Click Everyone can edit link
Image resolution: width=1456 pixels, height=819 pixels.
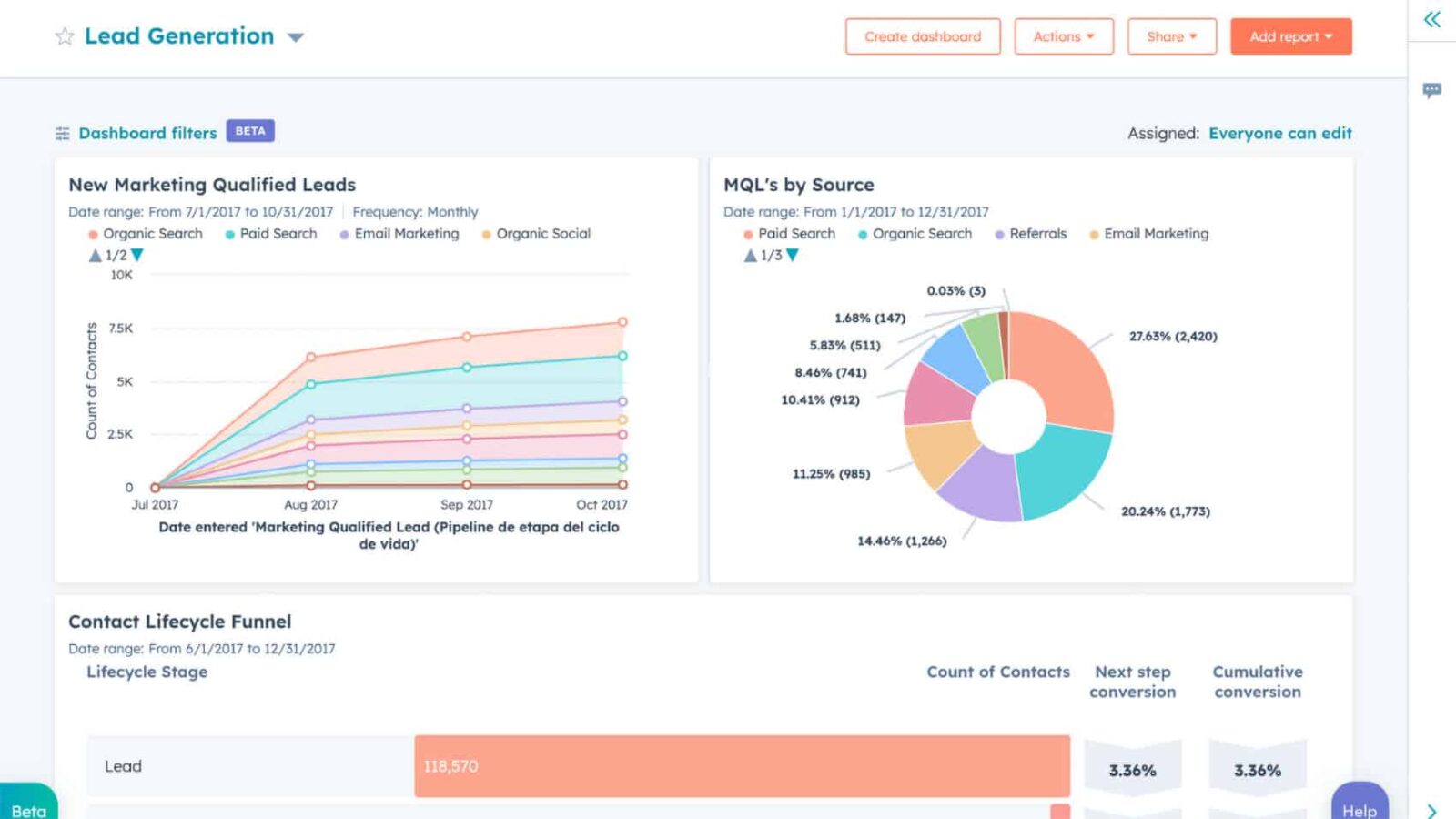click(x=1280, y=133)
